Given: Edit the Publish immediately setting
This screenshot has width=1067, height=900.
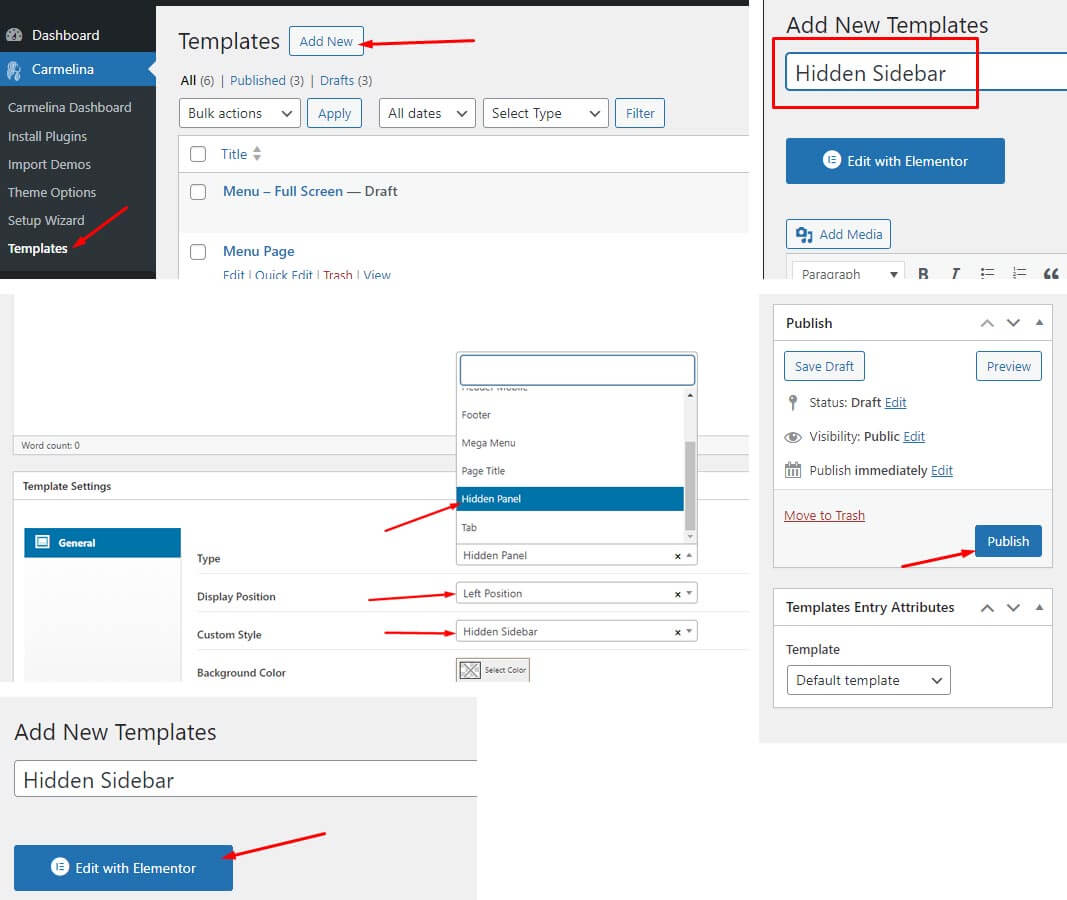Looking at the screenshot, I should pos(942,470).
